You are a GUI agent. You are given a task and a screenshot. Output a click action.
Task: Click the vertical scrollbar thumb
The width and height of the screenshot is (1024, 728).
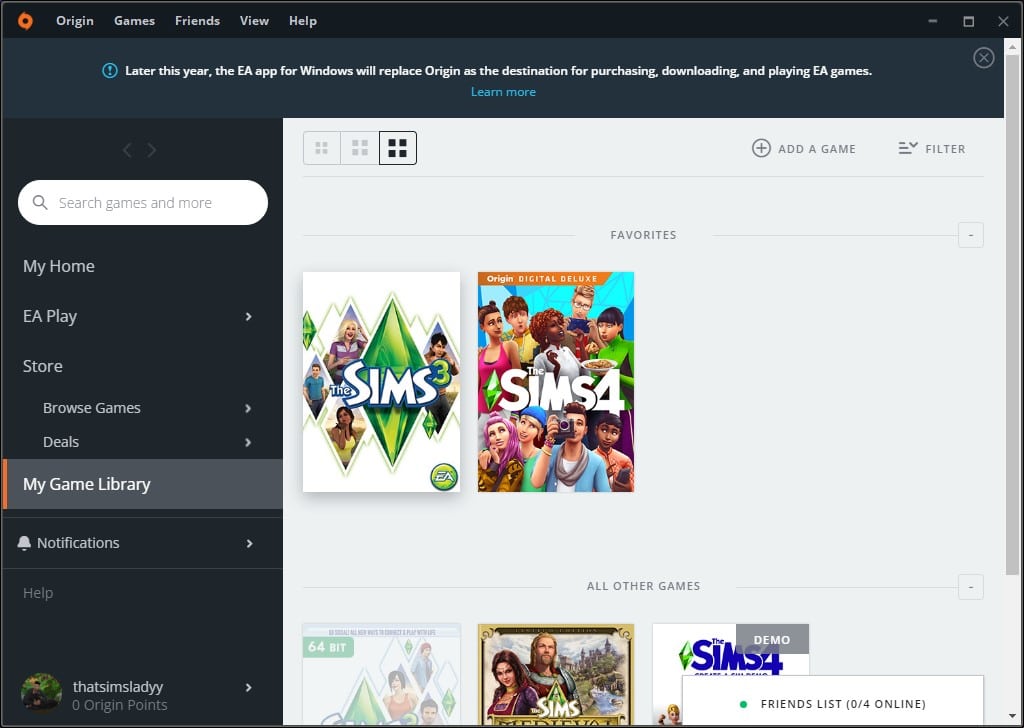(1012, 313)
